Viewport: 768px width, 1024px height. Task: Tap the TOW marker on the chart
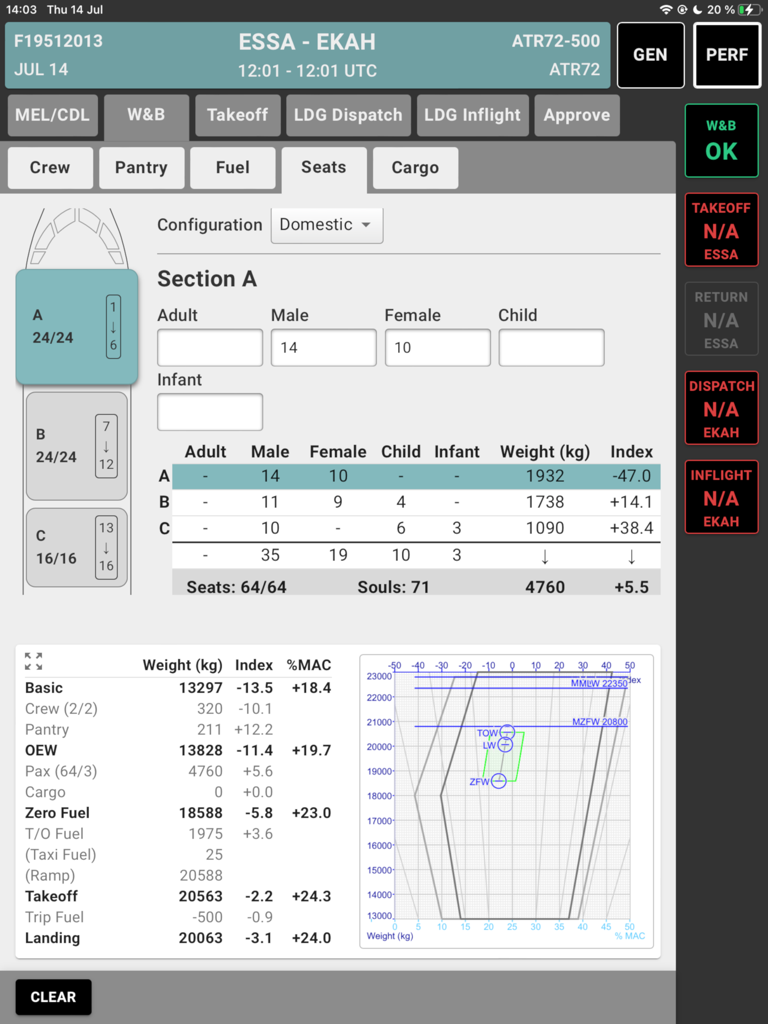pyautogui.click(x=507, y=732)
